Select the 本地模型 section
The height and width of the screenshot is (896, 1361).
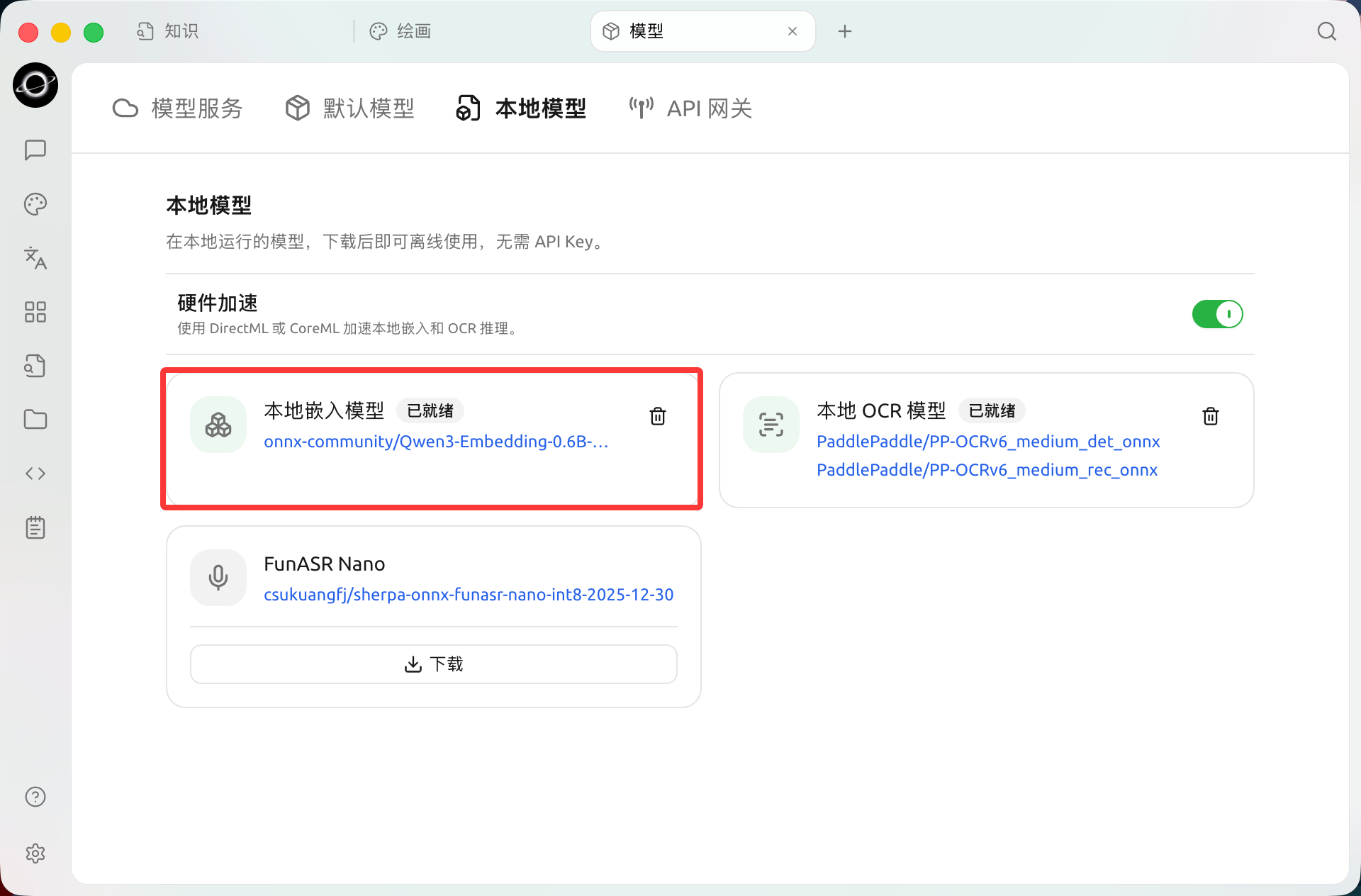click(521, 108)
